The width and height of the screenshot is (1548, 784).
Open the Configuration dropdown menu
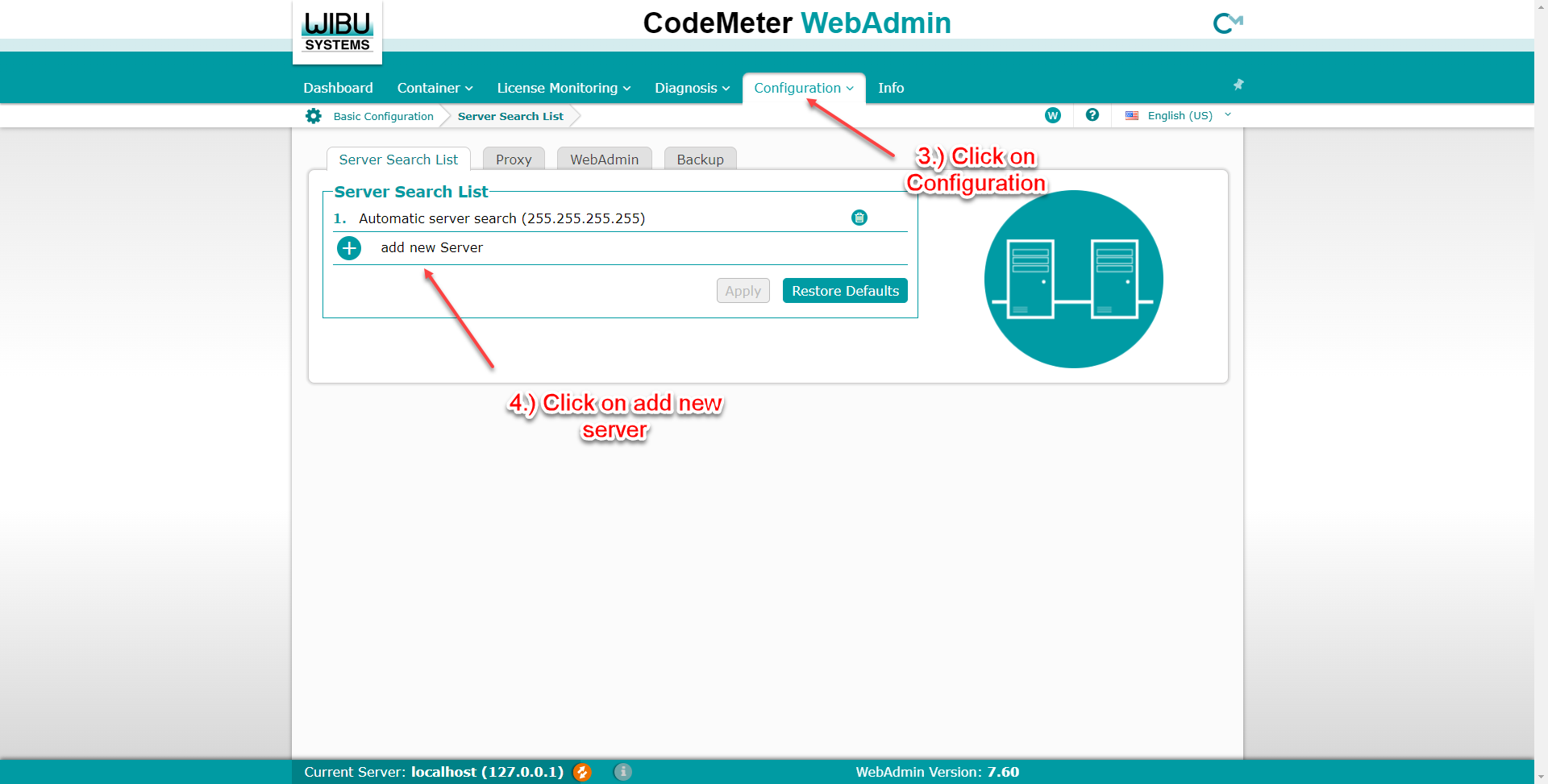coord(804,88)
